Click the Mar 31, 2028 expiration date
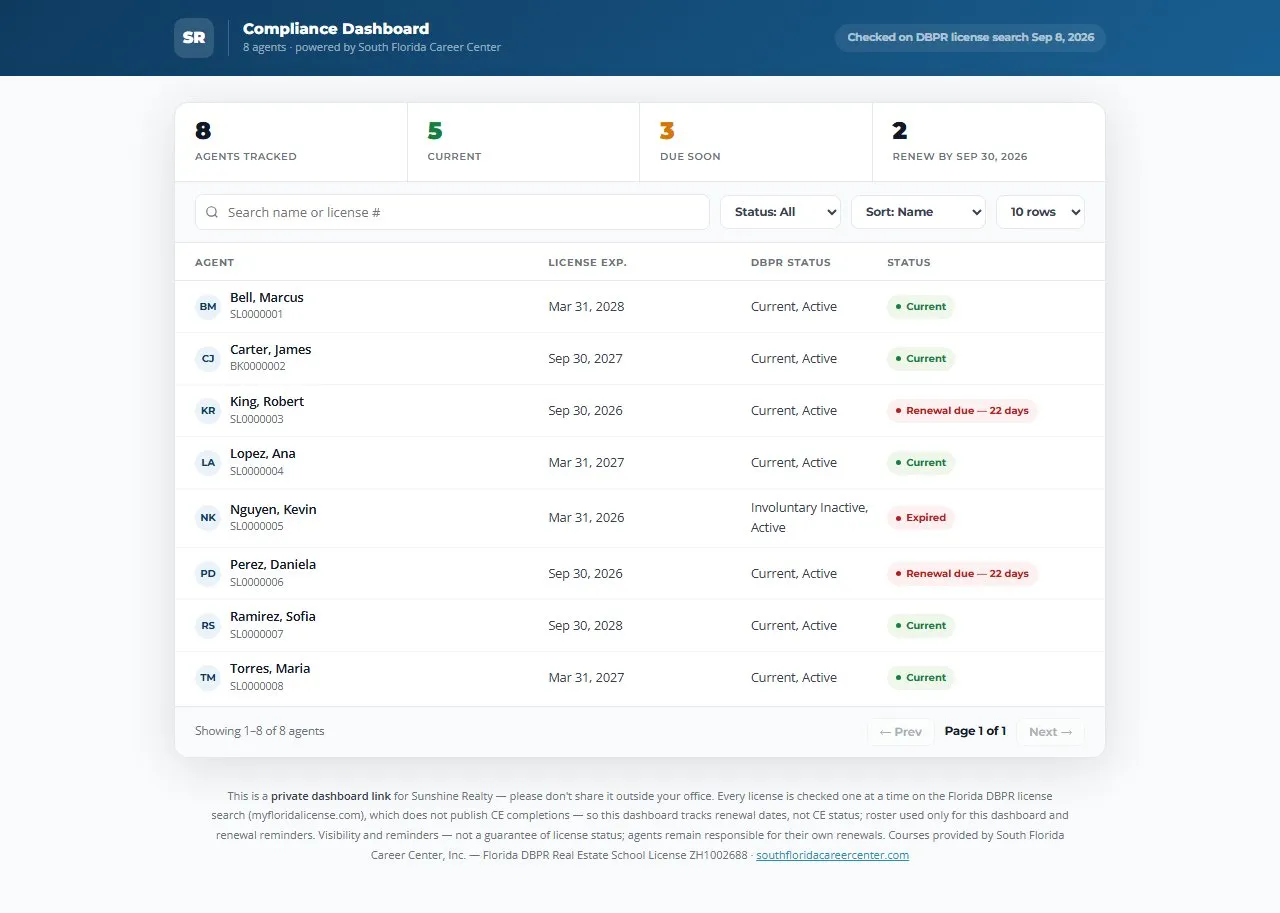This screenshot has height=913, width=1280. [586, 306]
